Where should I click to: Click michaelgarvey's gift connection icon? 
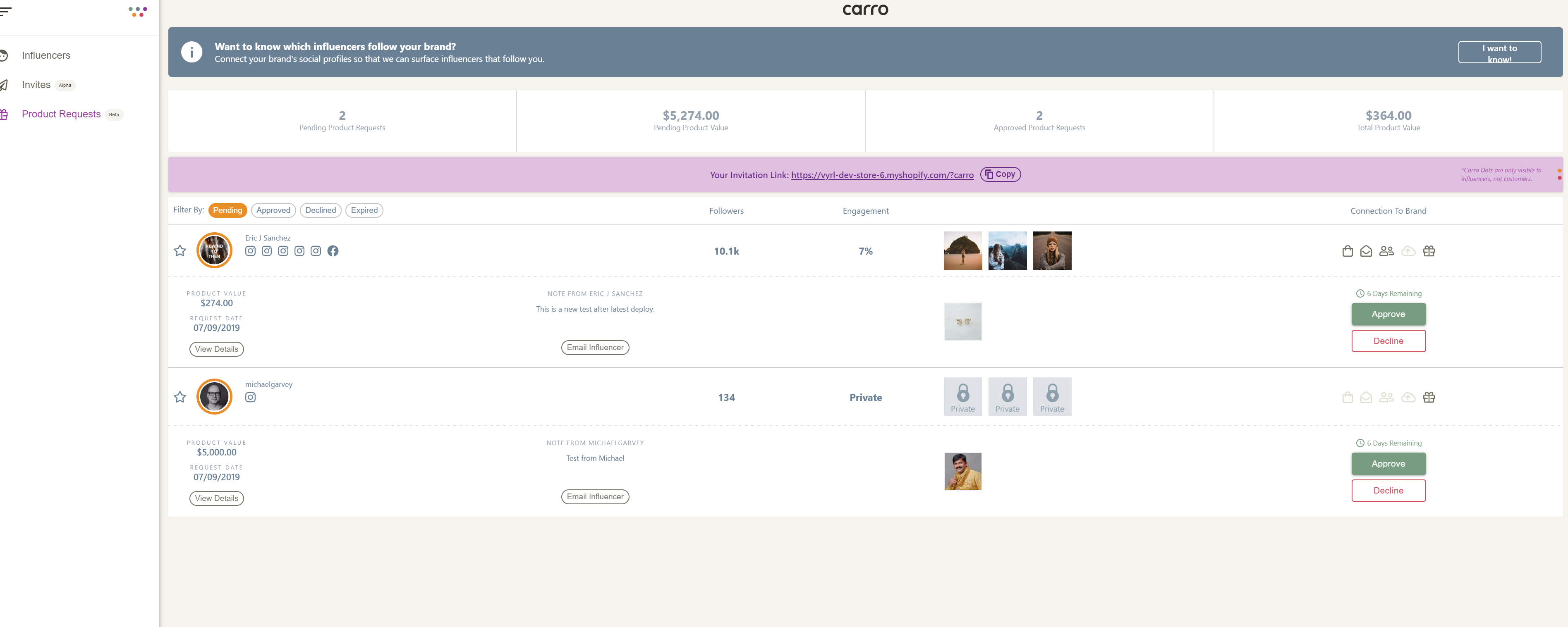1429,397
